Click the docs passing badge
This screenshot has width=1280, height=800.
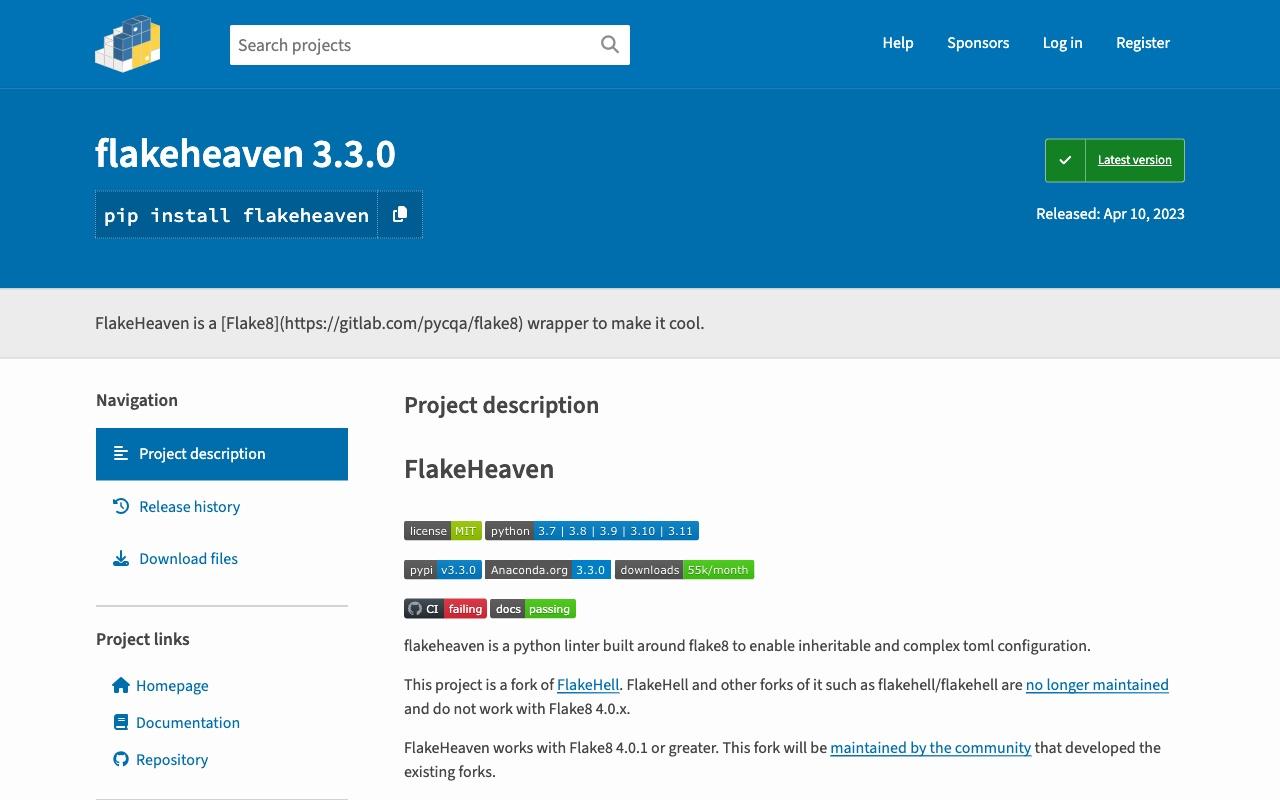[x=533, y=608]
